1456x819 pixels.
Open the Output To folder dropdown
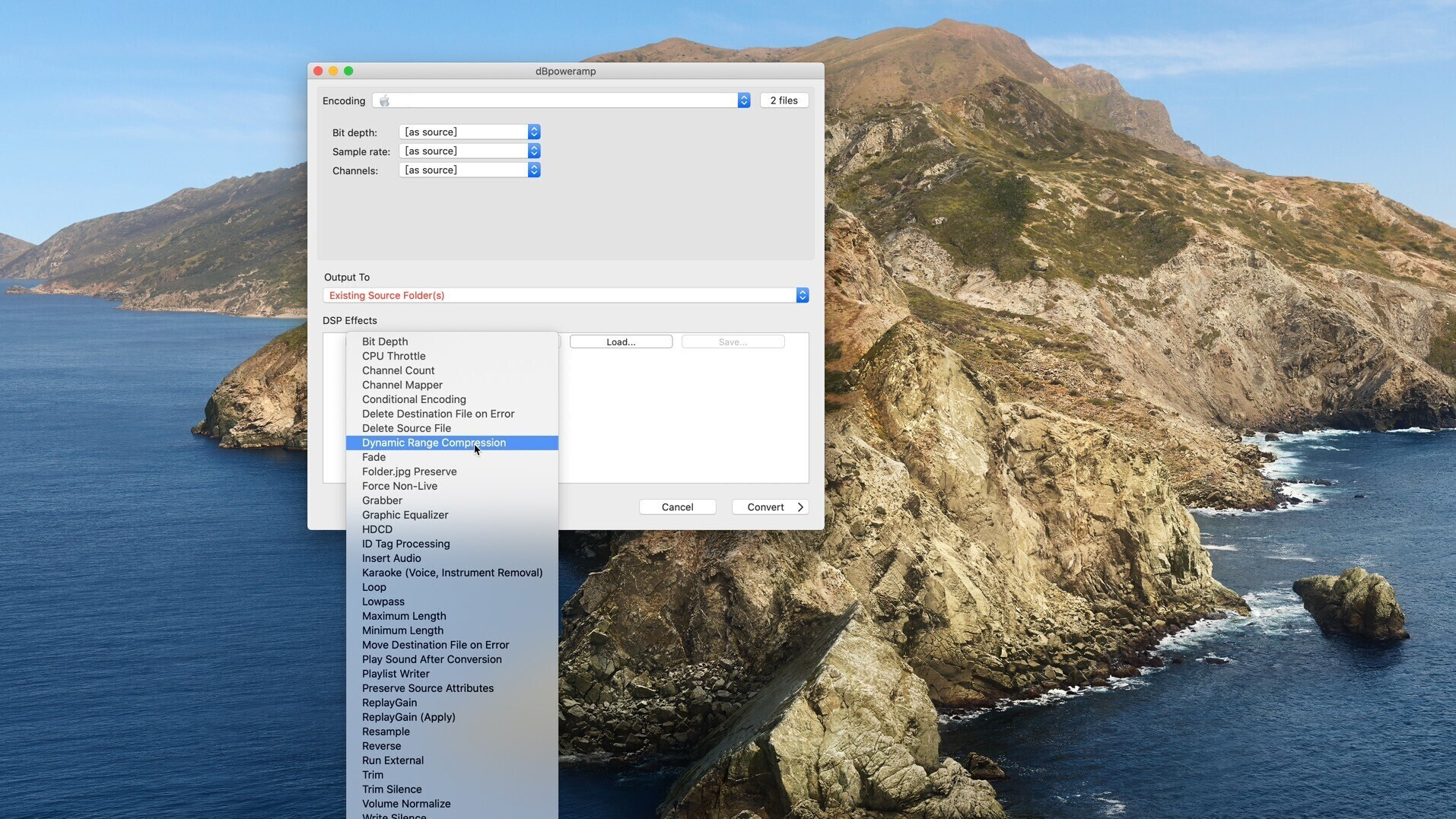565,295
